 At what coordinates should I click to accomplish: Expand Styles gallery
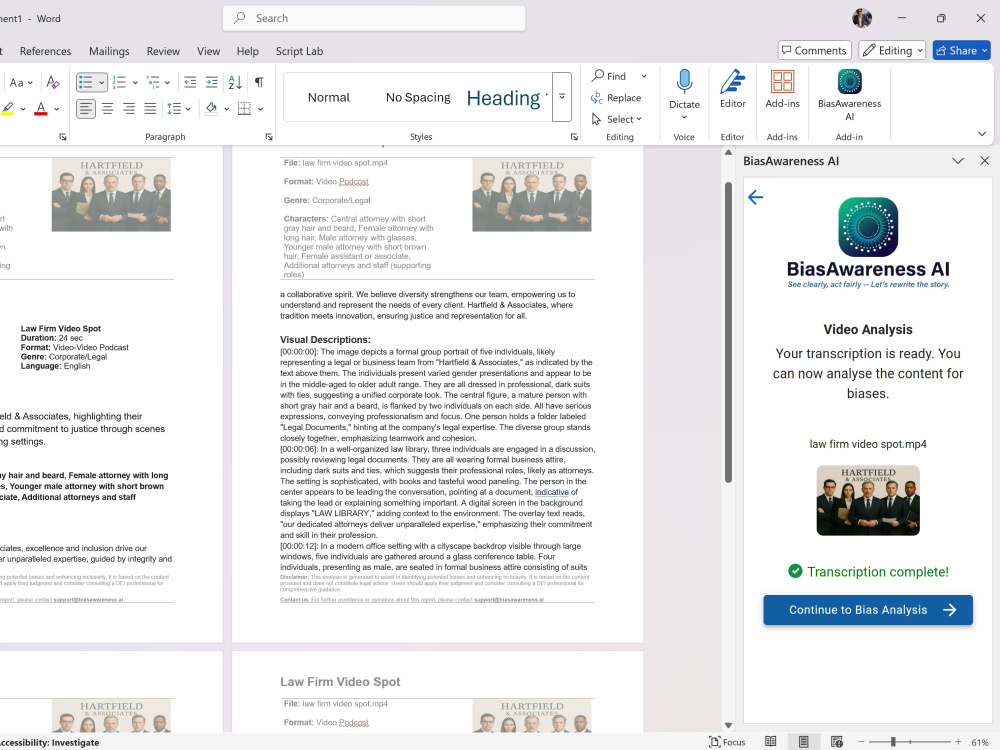[562, 96]
